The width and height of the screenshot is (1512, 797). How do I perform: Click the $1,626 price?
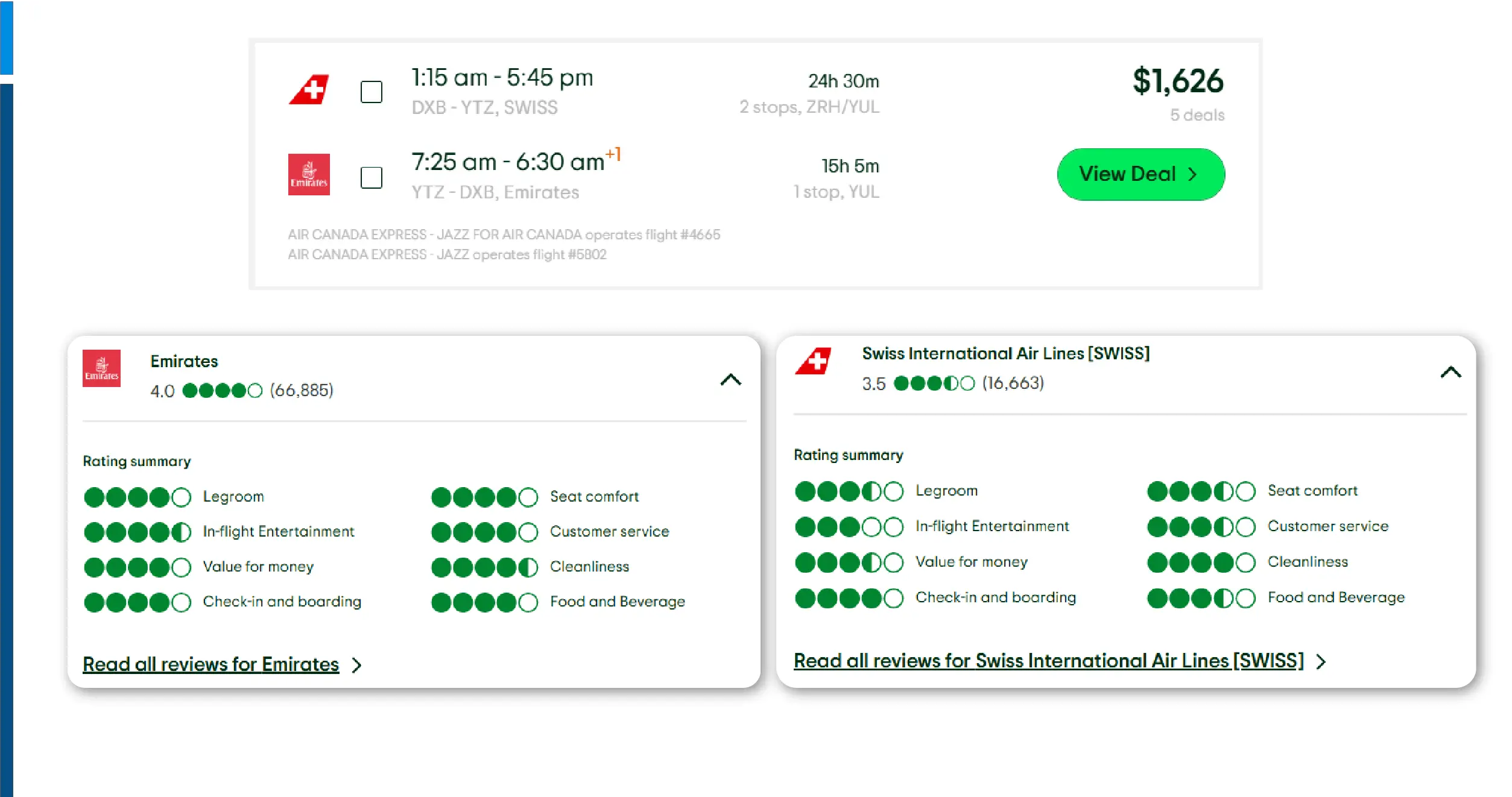1178,81
